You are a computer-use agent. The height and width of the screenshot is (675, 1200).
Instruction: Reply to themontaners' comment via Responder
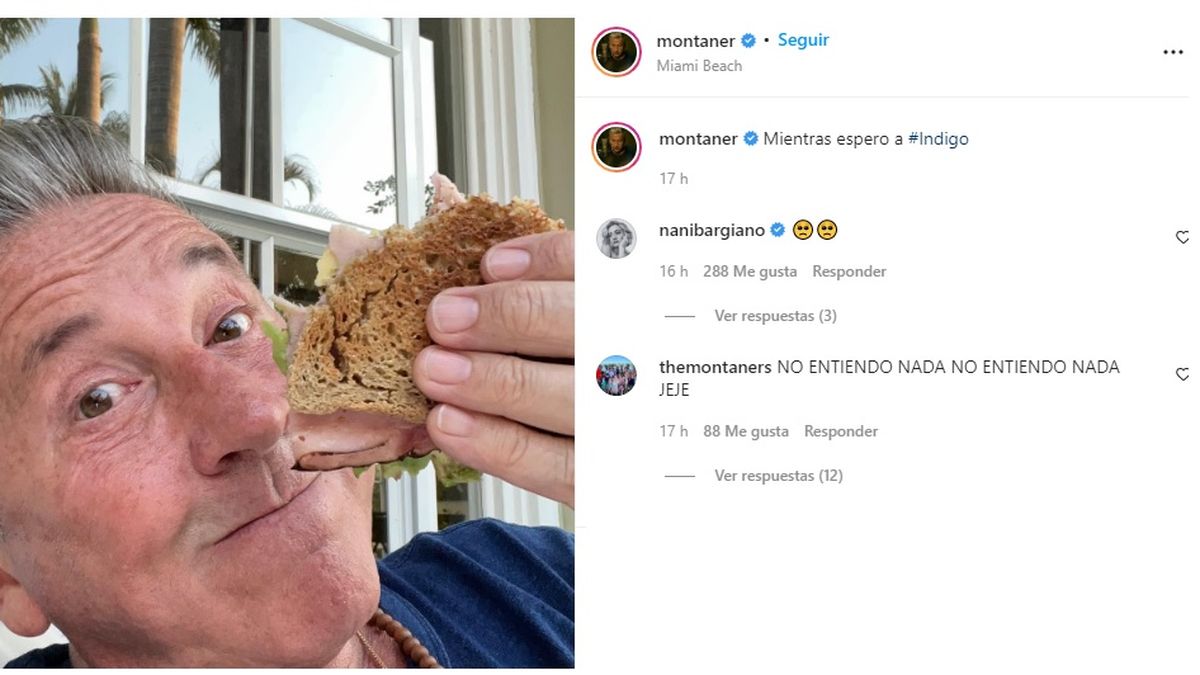pos(841,431)
